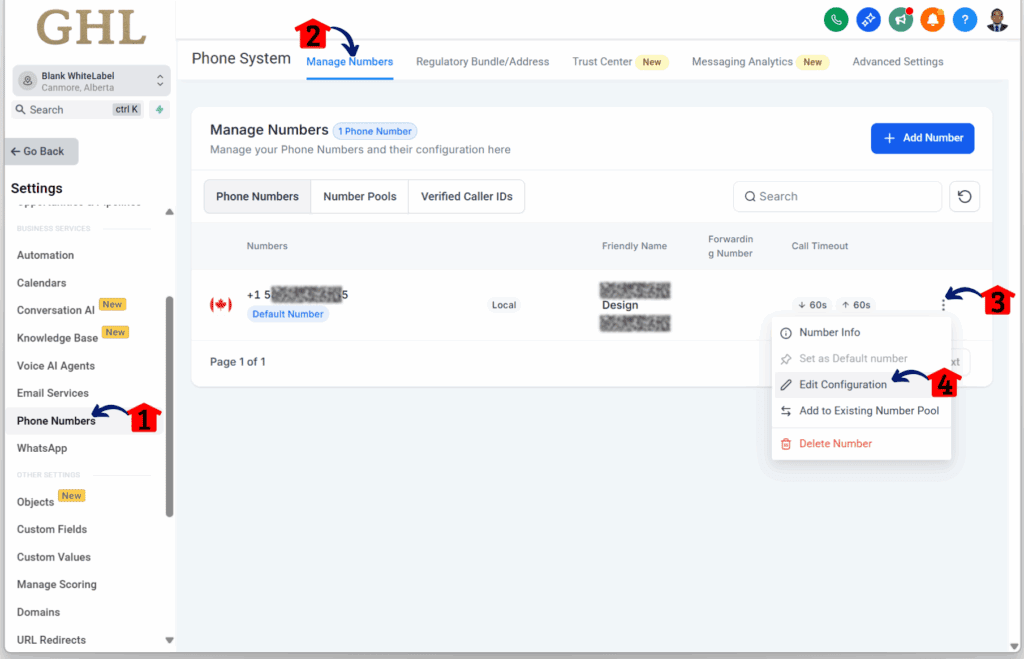Choose Set as Default number option

(861, 359)
